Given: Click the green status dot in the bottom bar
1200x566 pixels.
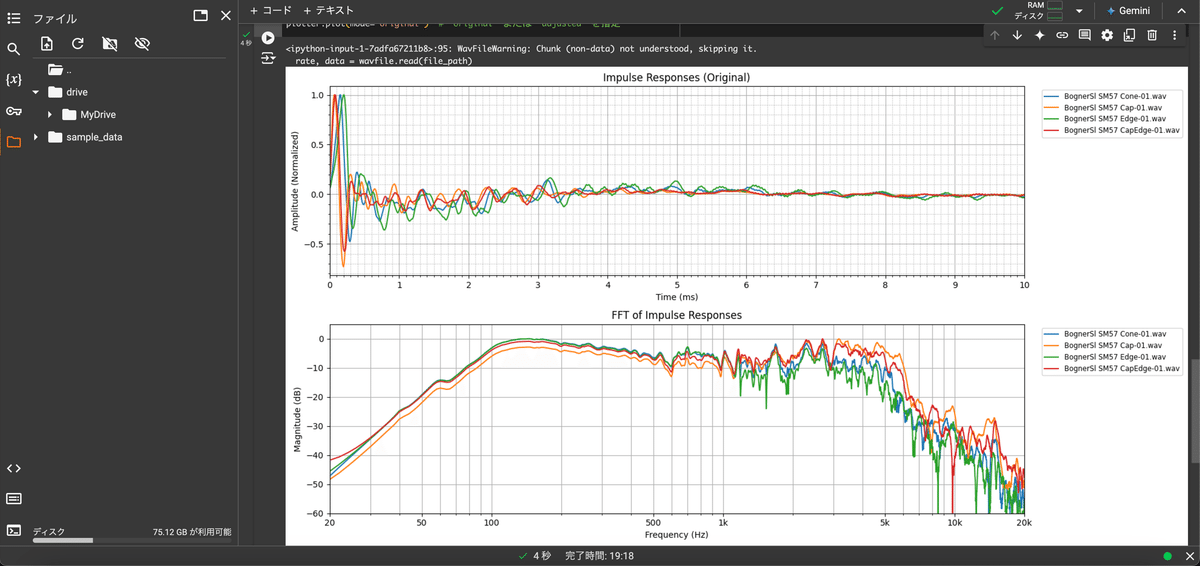Looking at the screenshot, I should [1167, 556].
